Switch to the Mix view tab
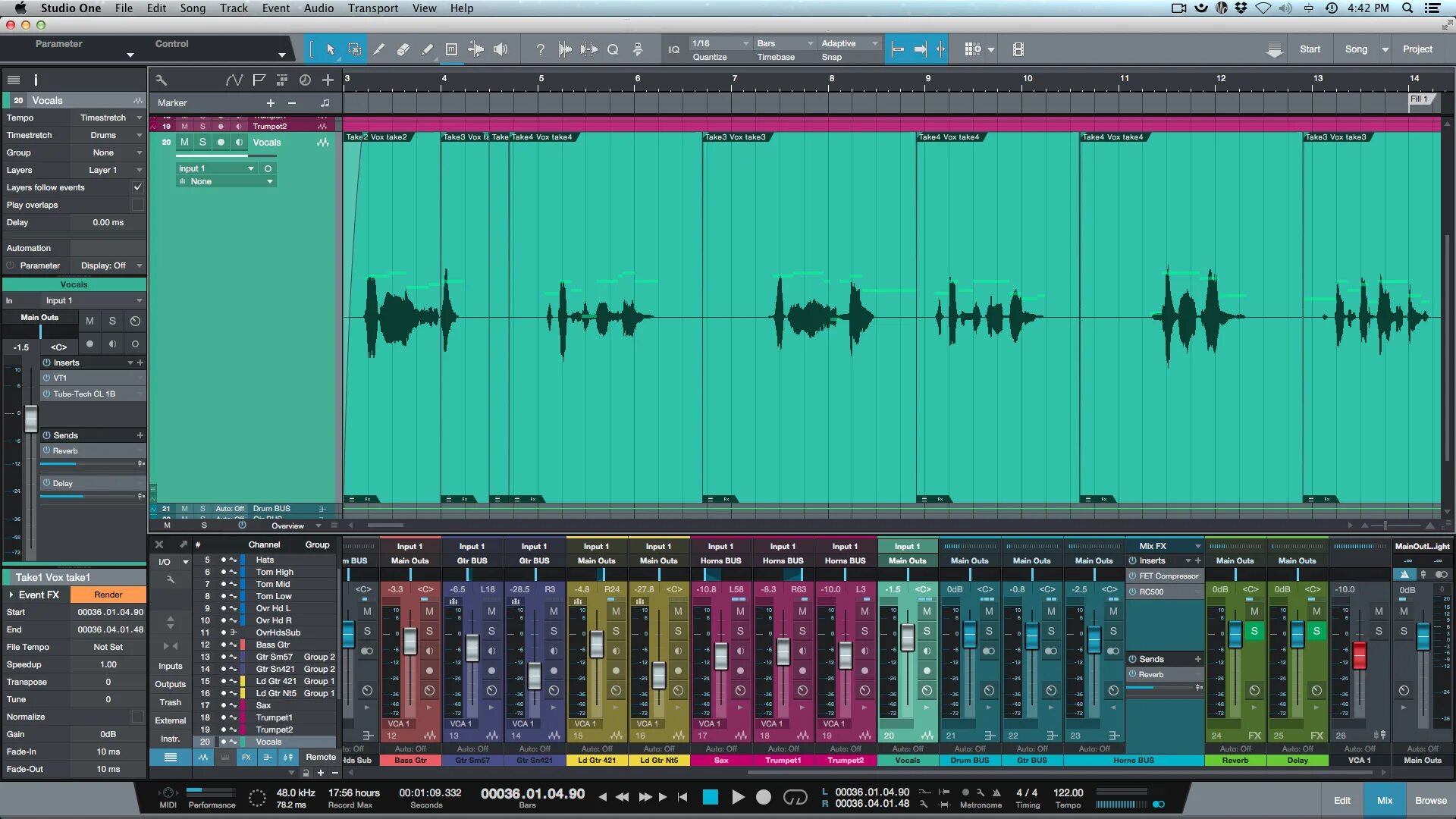Viewport: 1456px width, 819px height. 1385,800
